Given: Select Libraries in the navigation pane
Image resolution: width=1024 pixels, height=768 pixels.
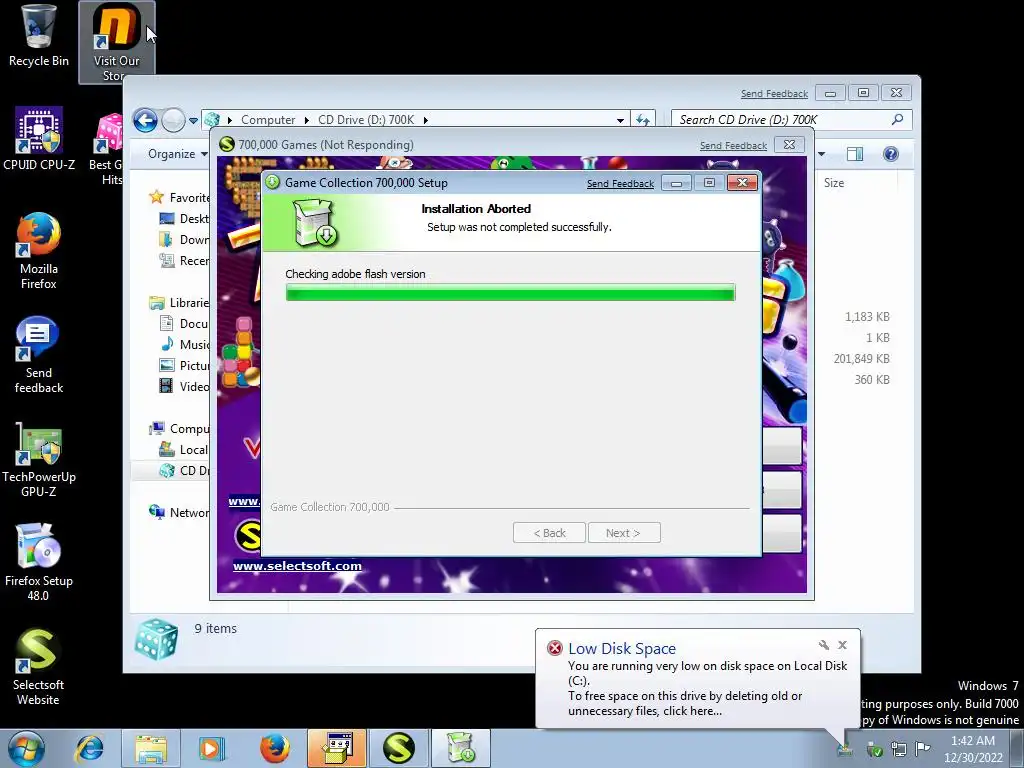Looking at the screenshot, I should tap(180, 303).
